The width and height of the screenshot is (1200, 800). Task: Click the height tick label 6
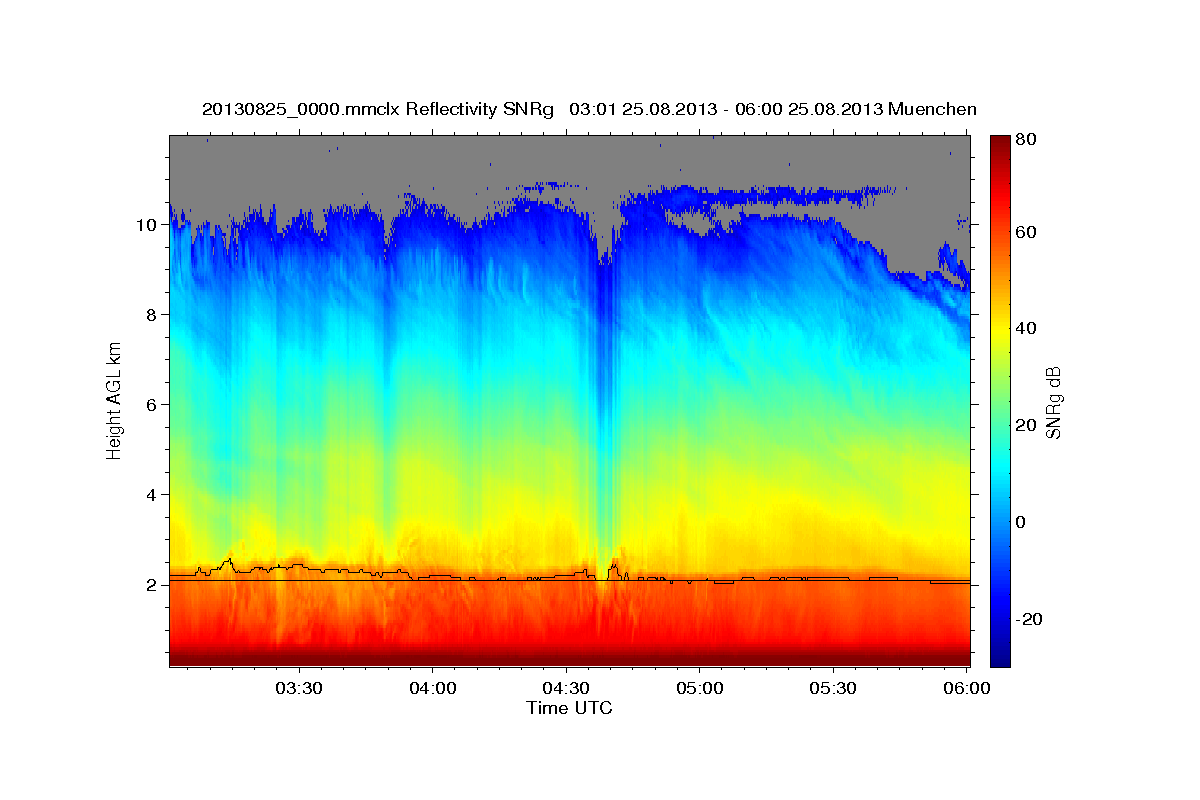tap(150, 405)
